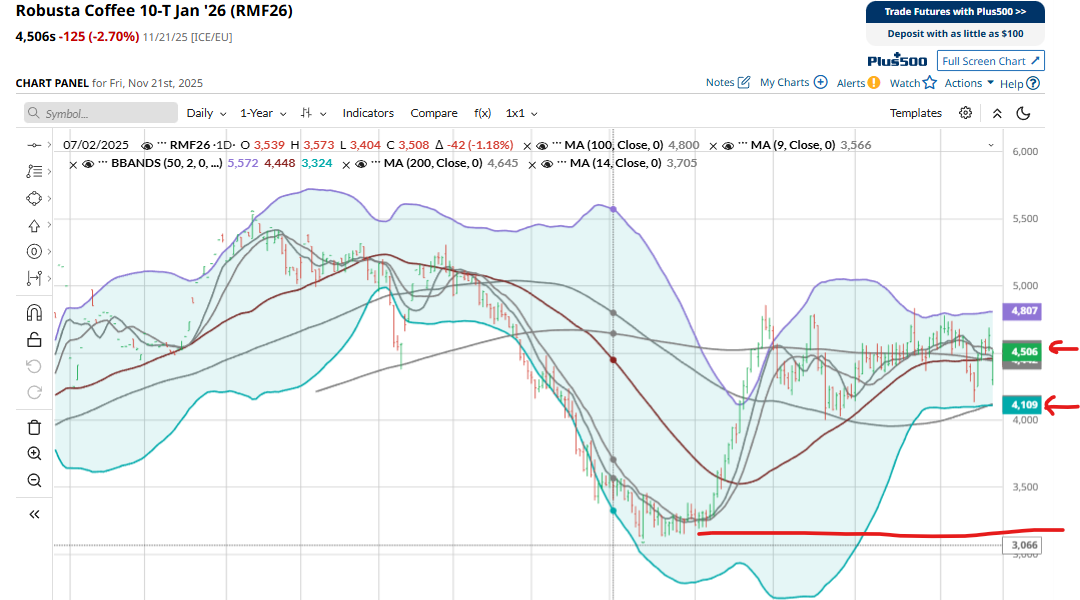1080x600 pixels.
Task: Open the Daily frequency dropdown
Action: [x=206, y=113]
